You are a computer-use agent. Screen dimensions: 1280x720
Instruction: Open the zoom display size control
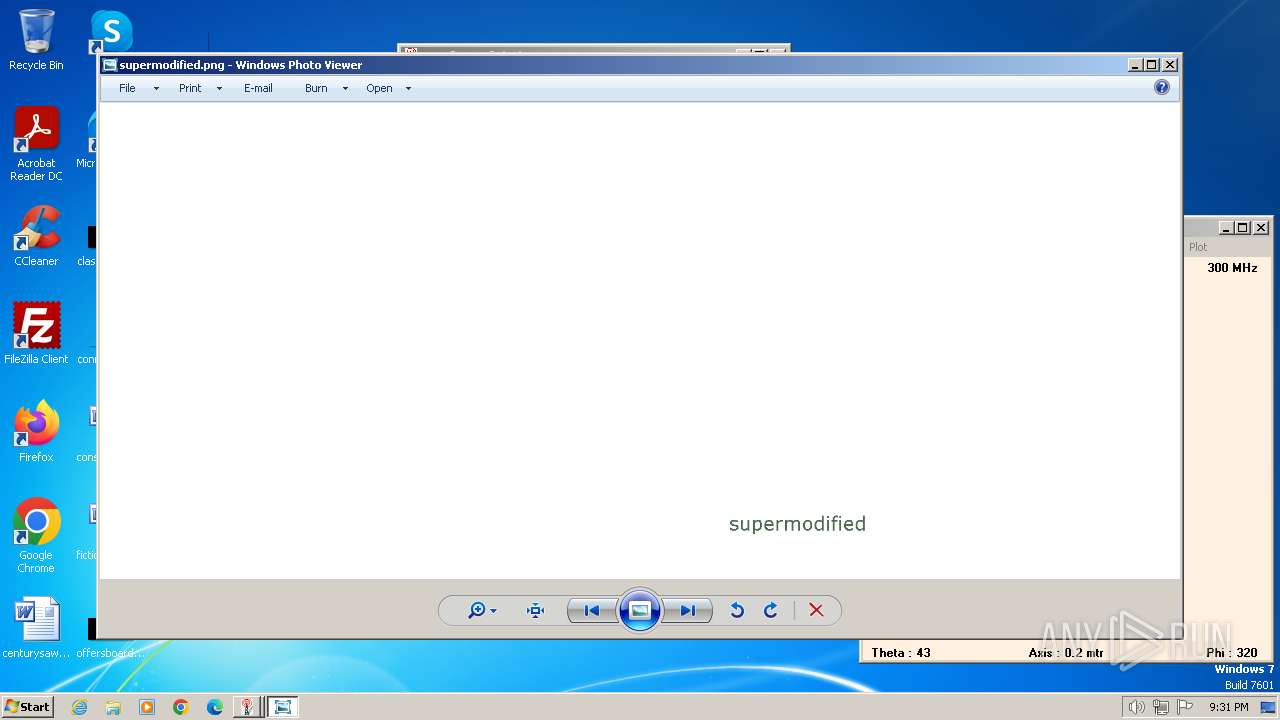point(482,610)
